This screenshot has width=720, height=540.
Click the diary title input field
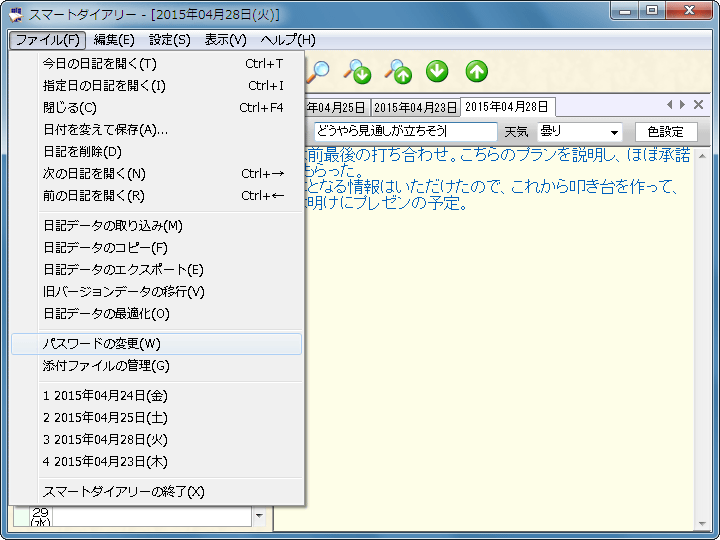(x=405, y=132)
